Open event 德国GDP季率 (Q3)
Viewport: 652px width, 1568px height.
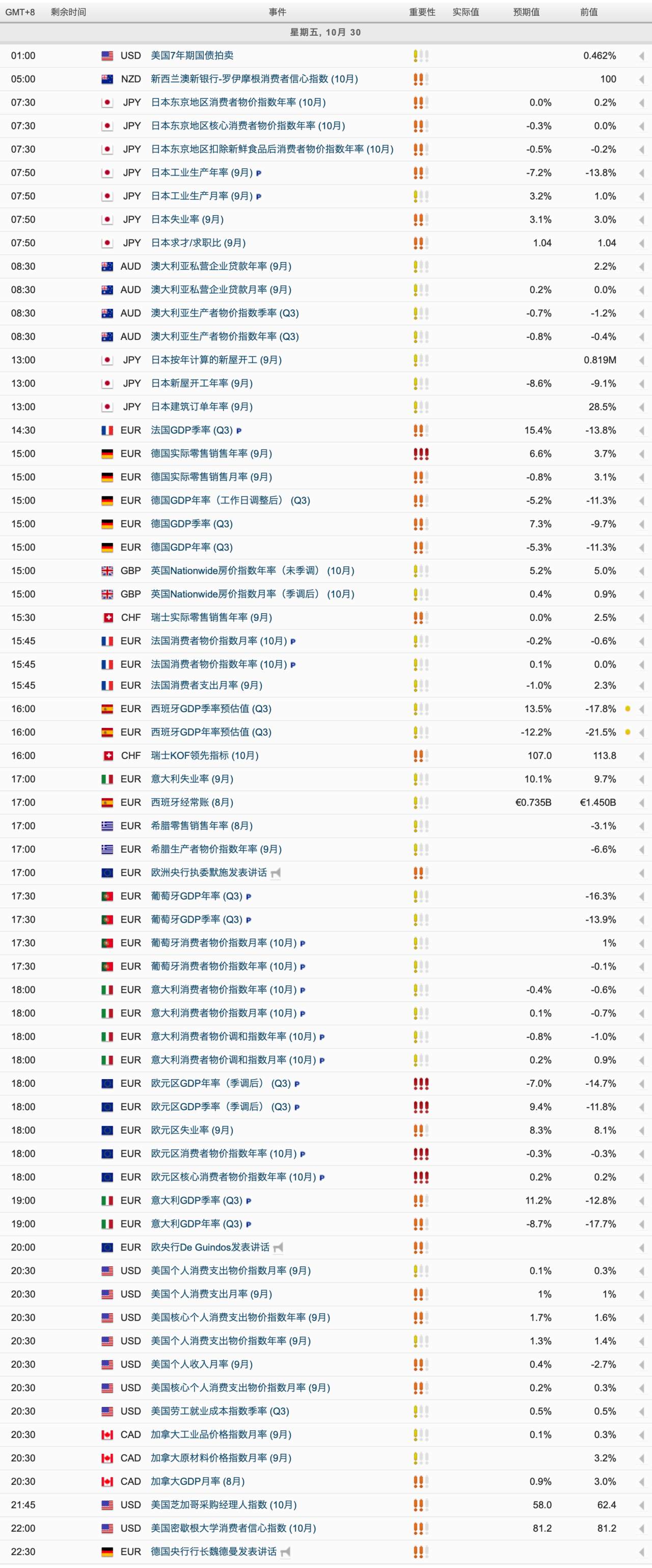point(192,524)
